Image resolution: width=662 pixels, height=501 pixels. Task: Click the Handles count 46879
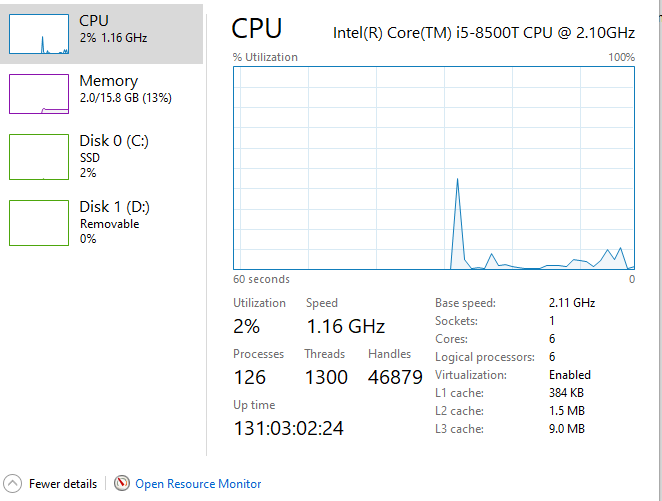point(395,377)
